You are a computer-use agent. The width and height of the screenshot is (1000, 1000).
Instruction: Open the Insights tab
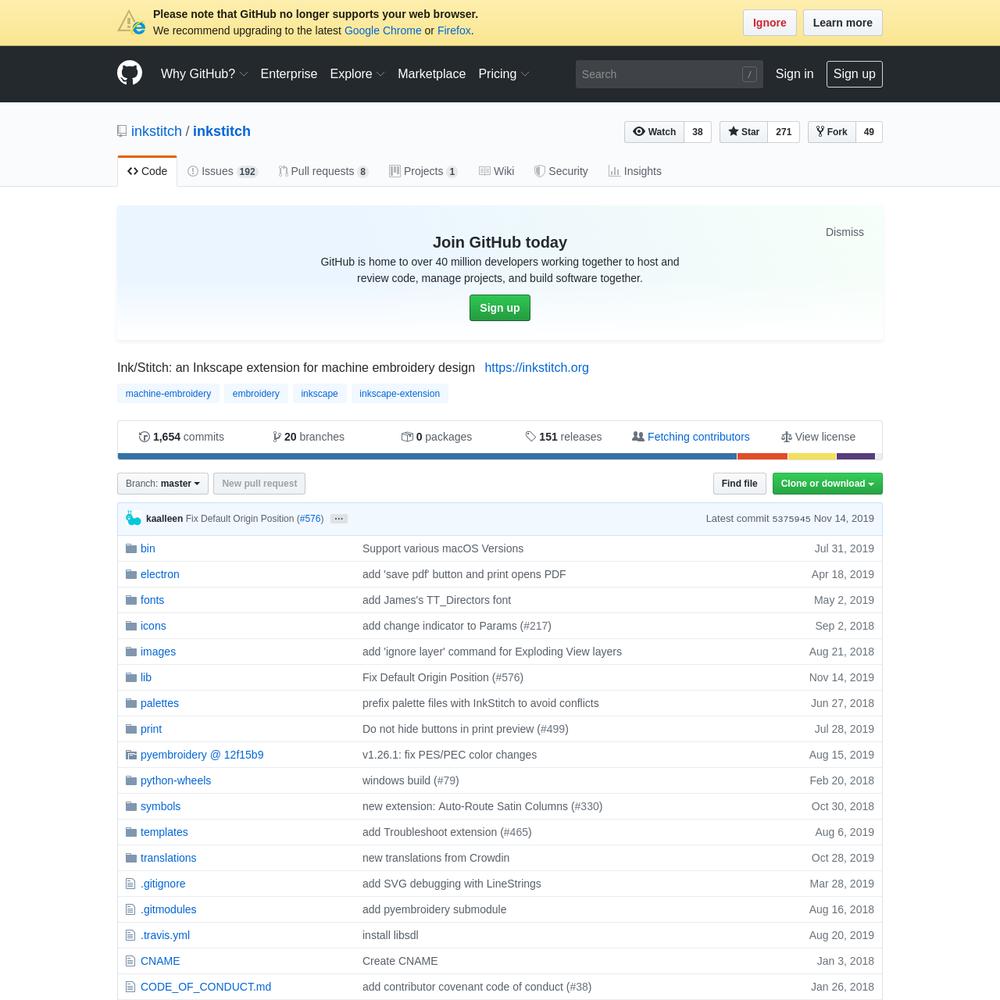(635, 171)
